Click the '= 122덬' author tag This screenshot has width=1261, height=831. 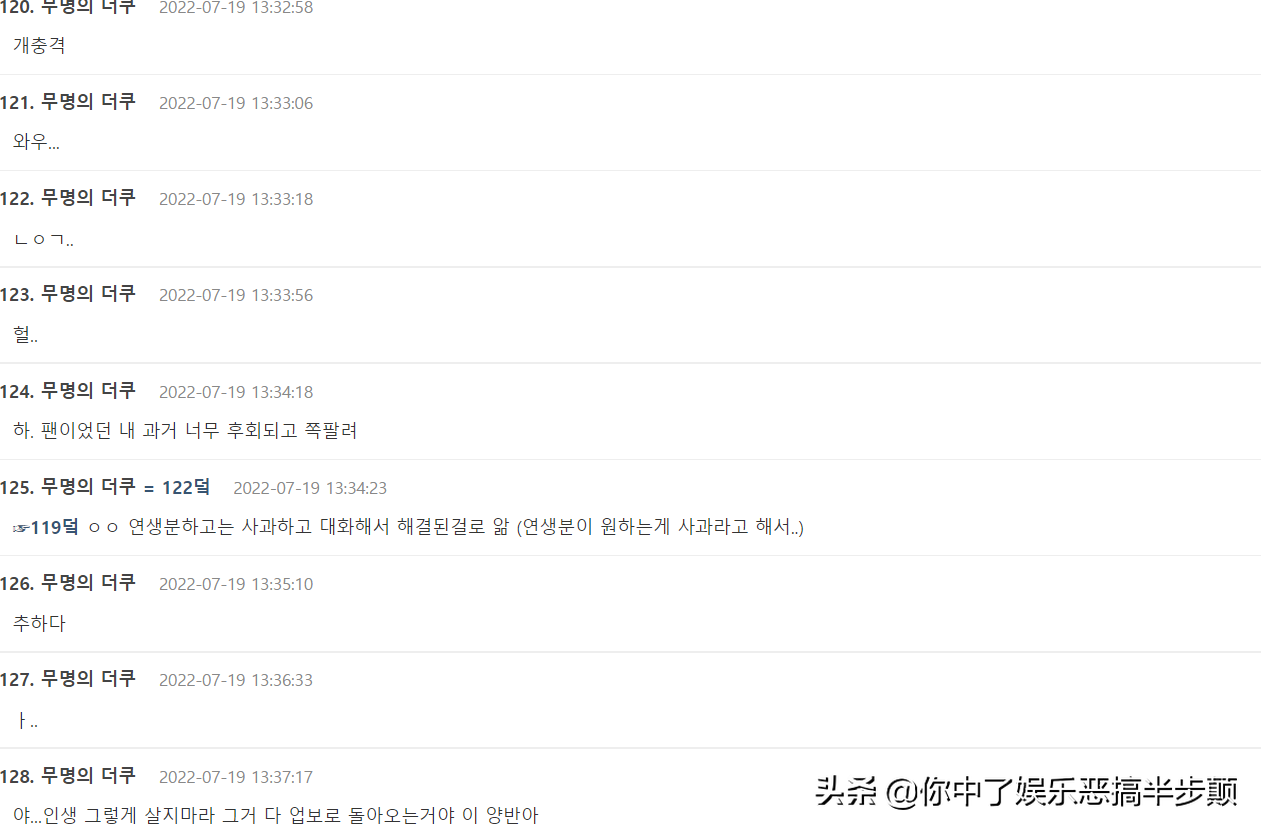point(177,487)
